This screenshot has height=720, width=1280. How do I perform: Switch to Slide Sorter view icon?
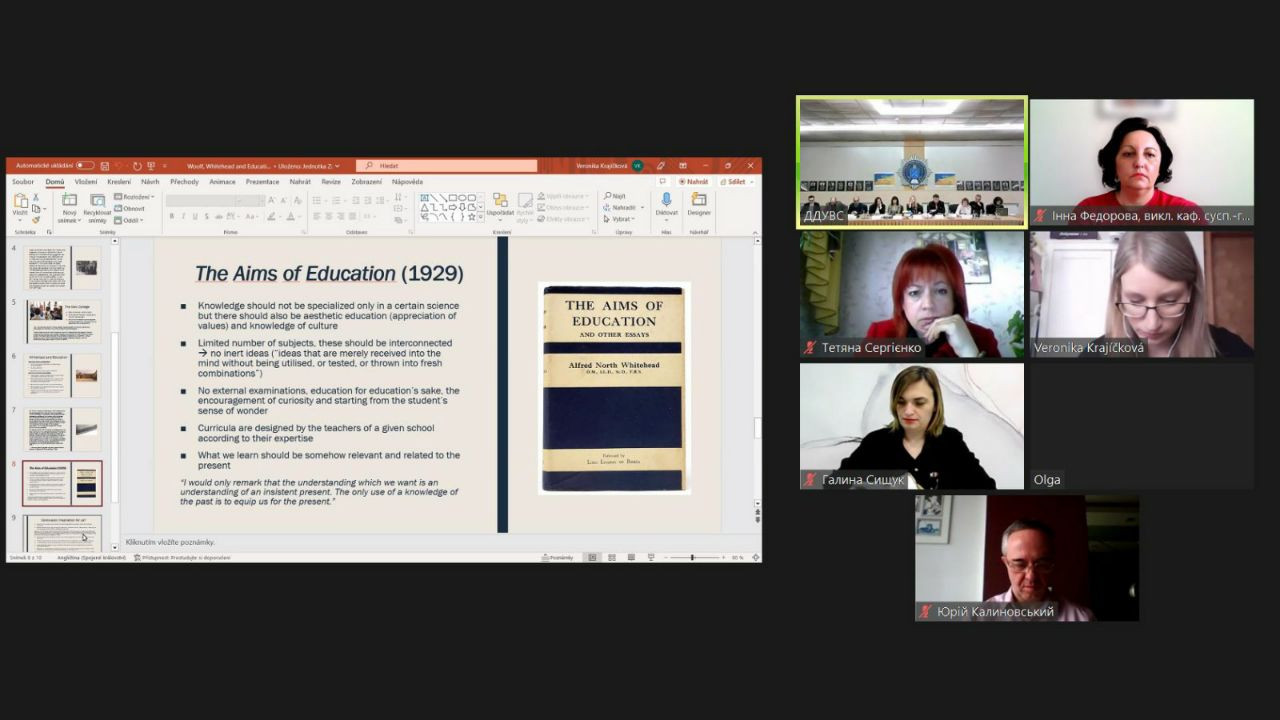point(612,557)
